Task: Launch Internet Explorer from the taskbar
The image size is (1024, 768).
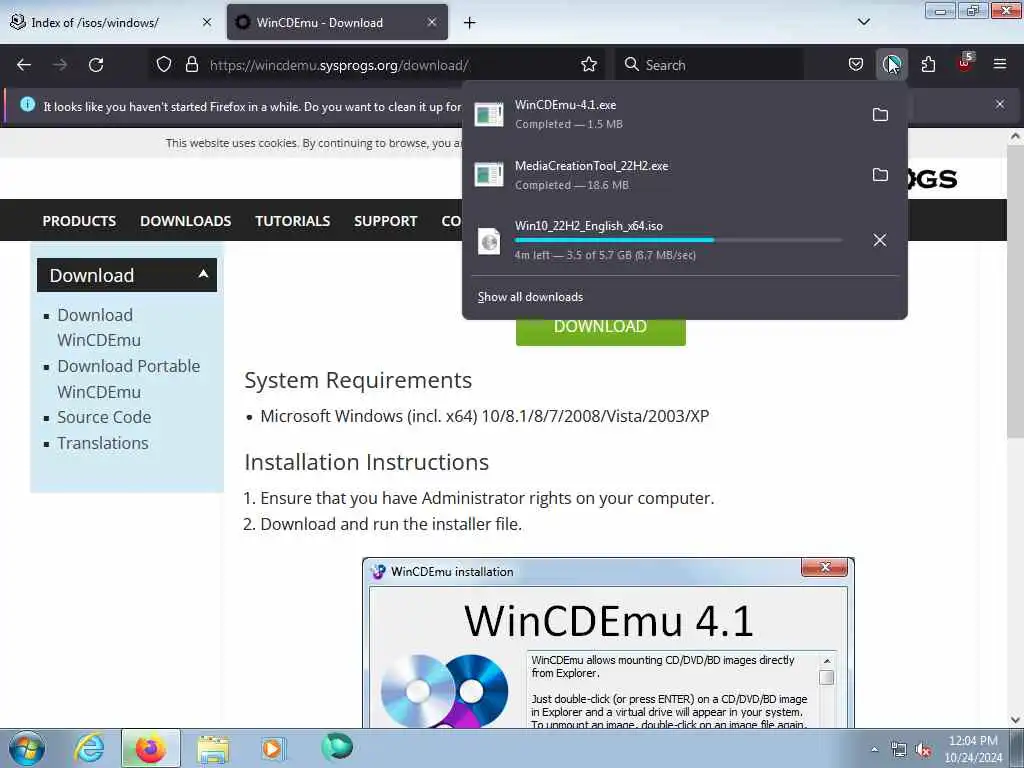Action: coord(89,748)
